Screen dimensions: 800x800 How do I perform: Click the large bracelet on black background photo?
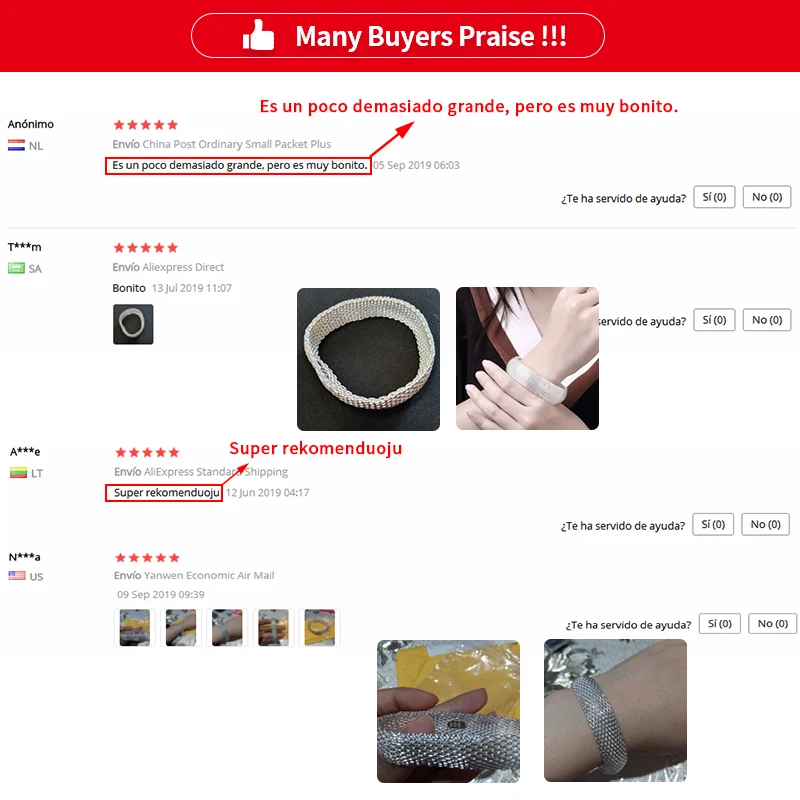tap(368, 359)
